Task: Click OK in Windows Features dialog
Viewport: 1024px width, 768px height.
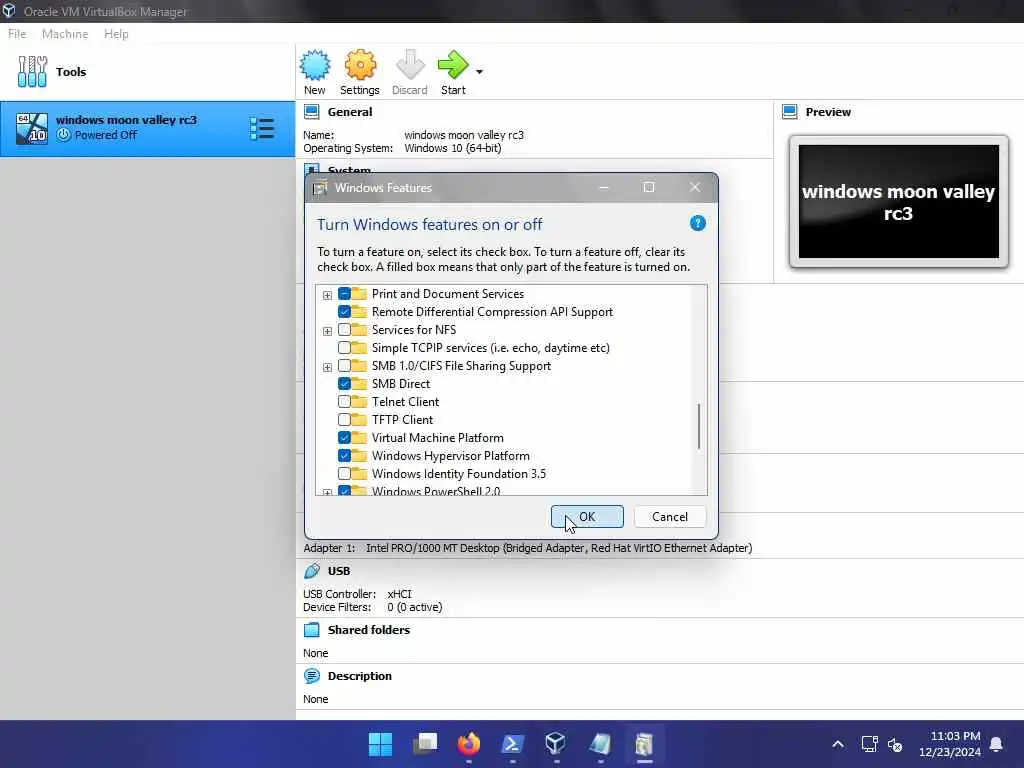Action: pyautogui.click(x=587, y=517)
